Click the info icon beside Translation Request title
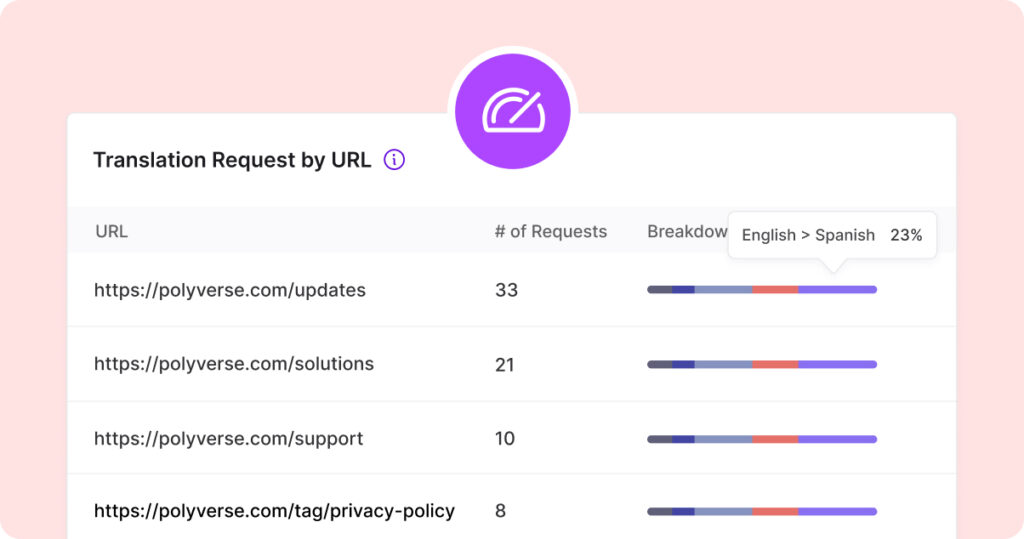 point(394,159)
